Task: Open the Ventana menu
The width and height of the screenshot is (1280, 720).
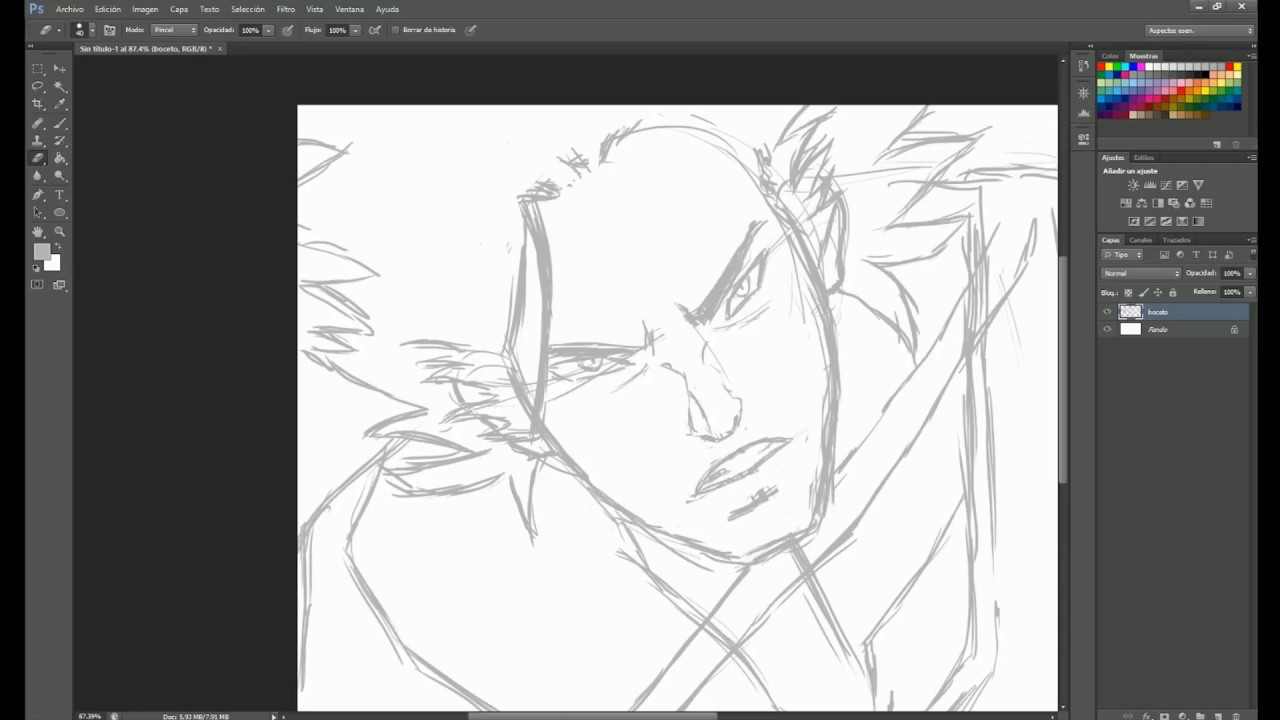Action: [x=349, y=9]
